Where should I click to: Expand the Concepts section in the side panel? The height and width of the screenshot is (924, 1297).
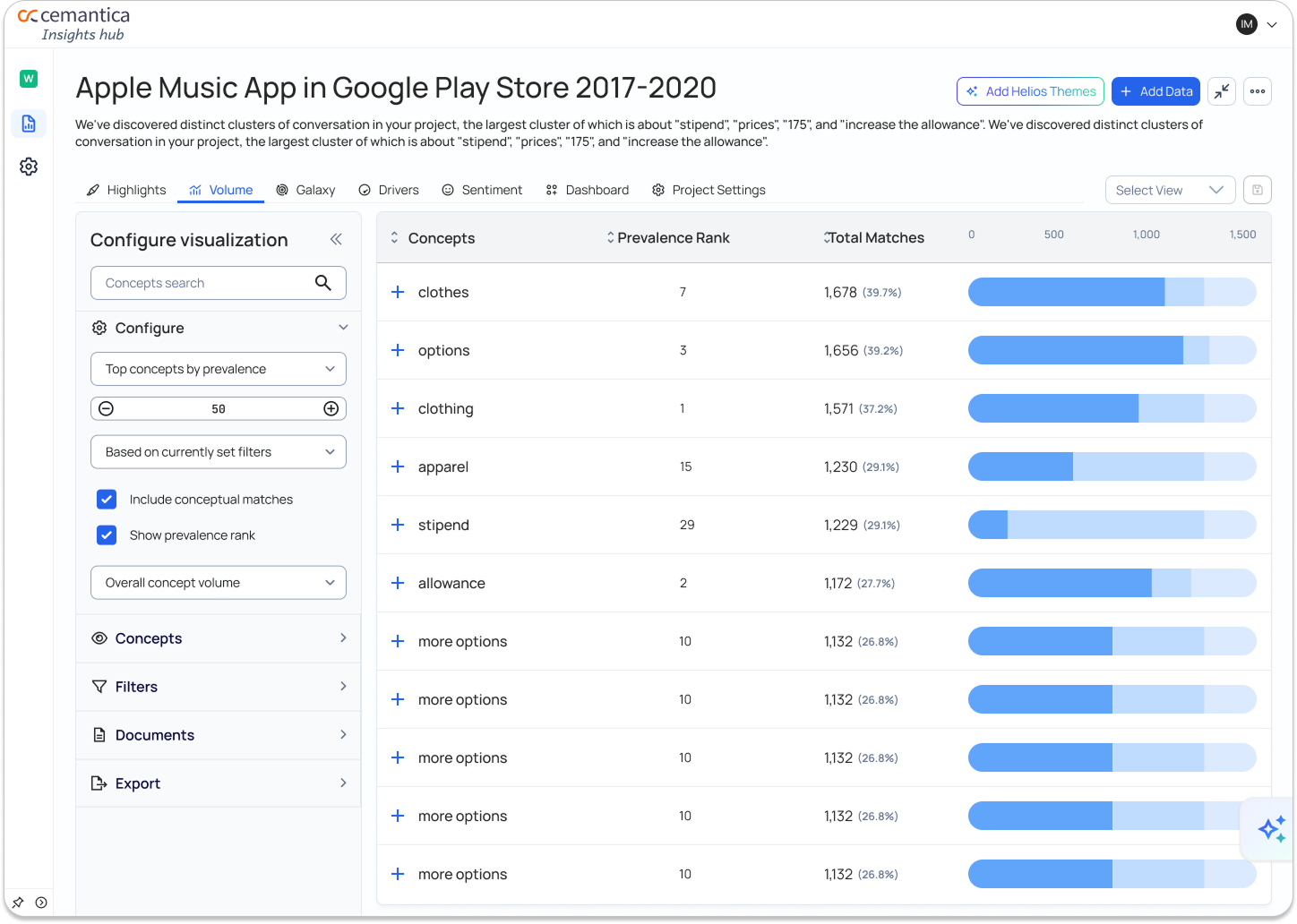(x=219, y=638)
